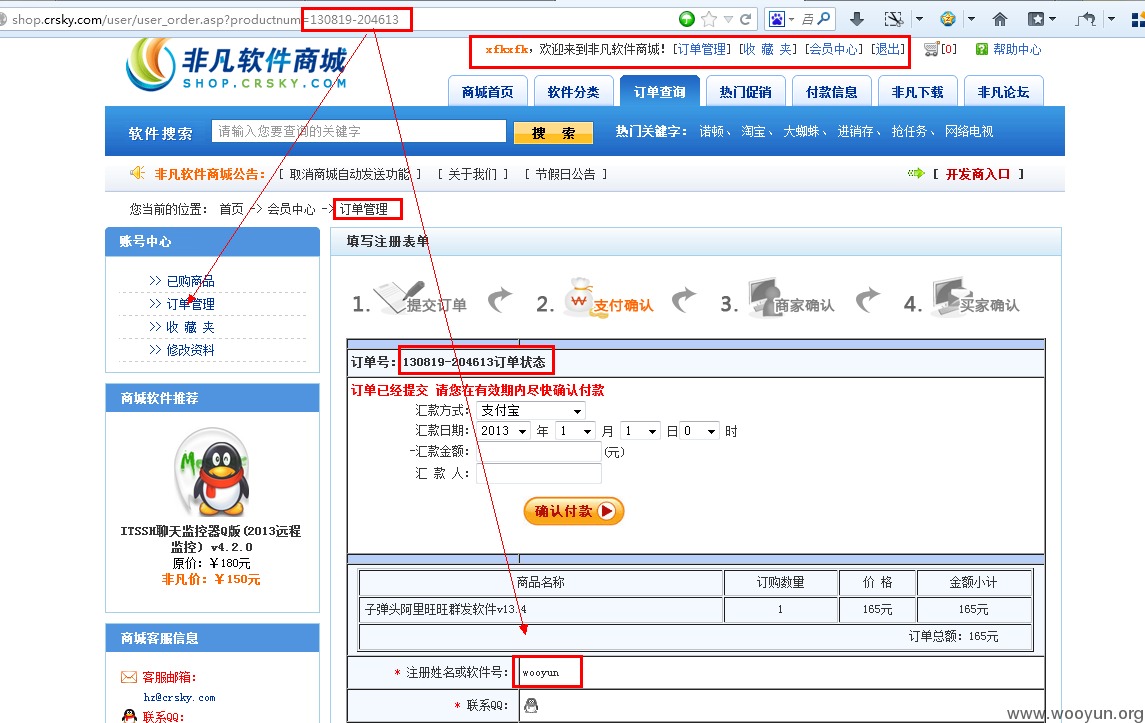Open 关于我们 announcement link
1145x723 pixels.
pos(472,174)
